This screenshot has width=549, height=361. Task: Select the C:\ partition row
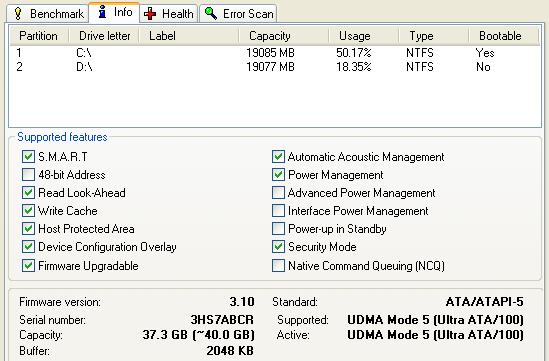pyautogui.click(x=274, y=53)
